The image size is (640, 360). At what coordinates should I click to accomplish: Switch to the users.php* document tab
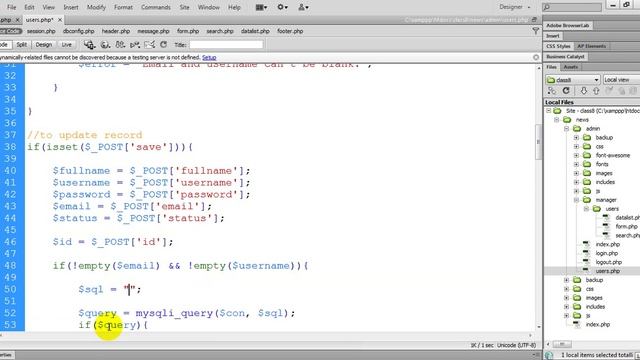(39, 20)
